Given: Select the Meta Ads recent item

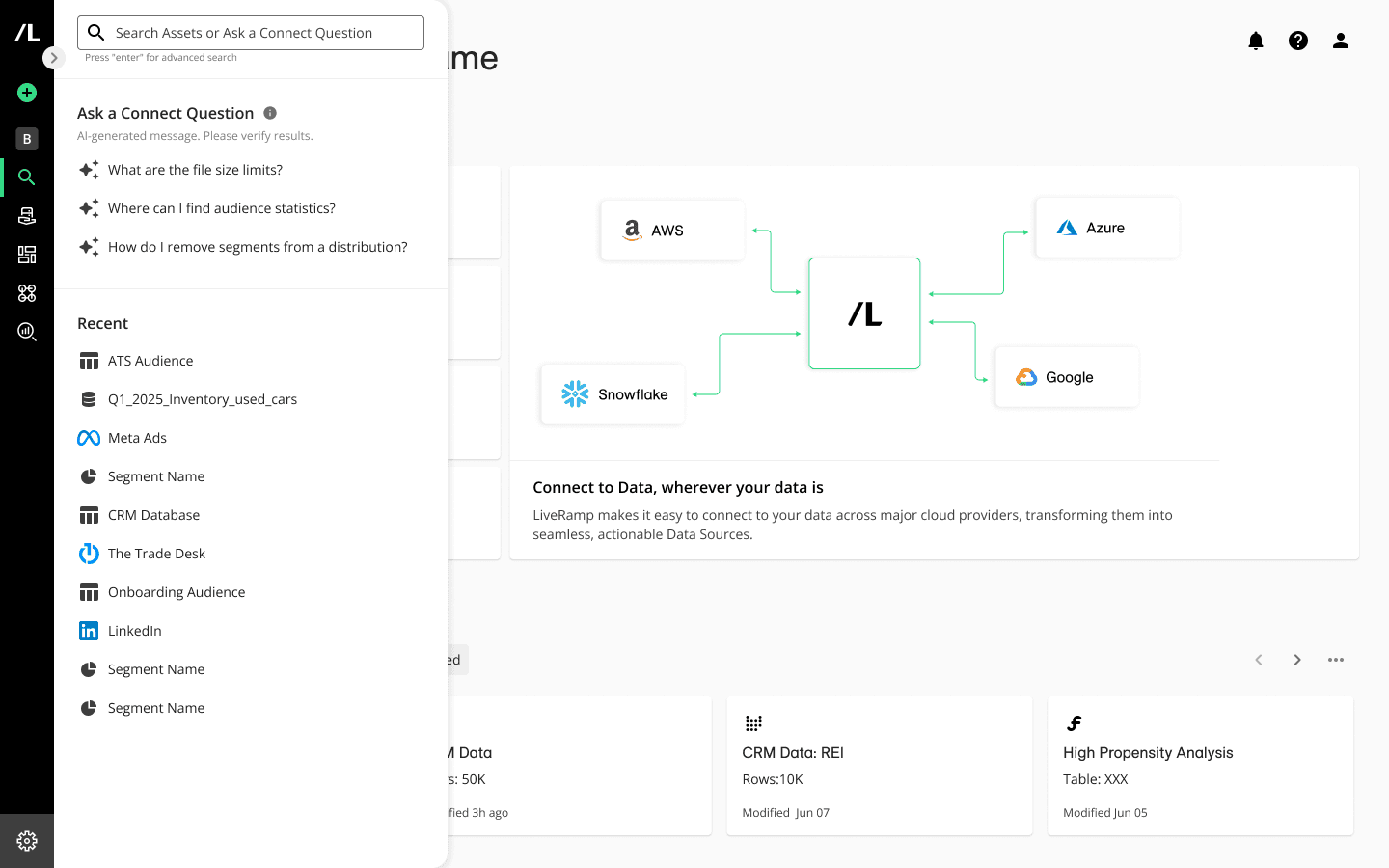Looking at the screenshot, I should (137, 438).
